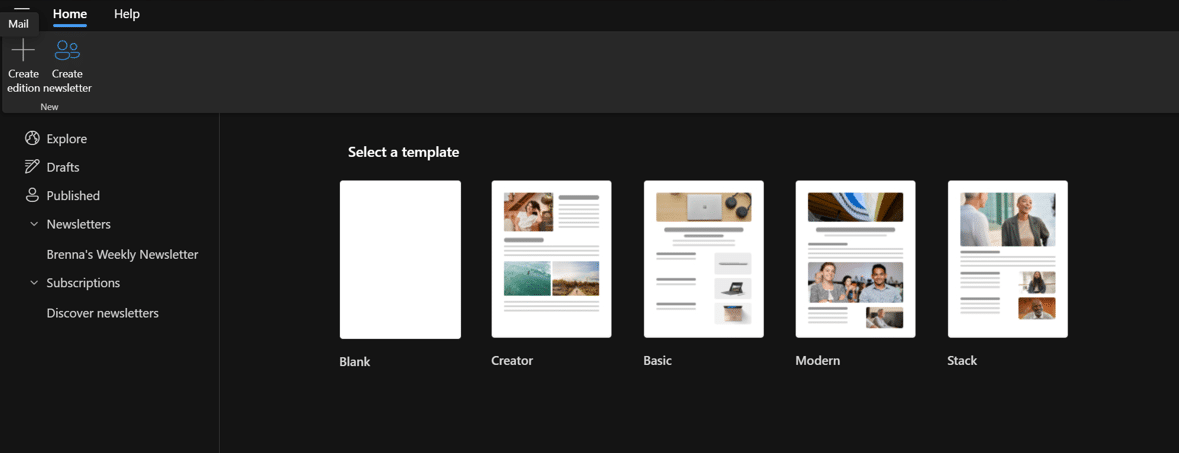Screen dimensions: 1179x453
Task: Open the Drafts label in sidebar
Action: pyautogui.click(x=63, y=167)
